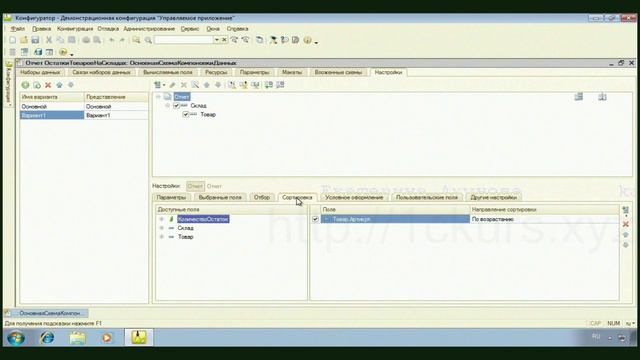The image size is (640, 360).
Task: Toggle the Склад grouping checkbox
Action: pos(176,106)
